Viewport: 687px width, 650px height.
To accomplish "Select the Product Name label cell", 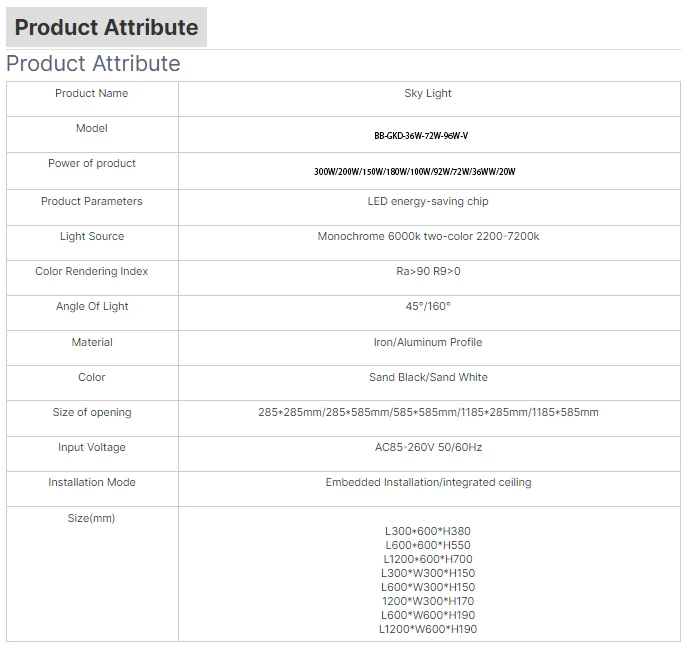I will (92, 94).
